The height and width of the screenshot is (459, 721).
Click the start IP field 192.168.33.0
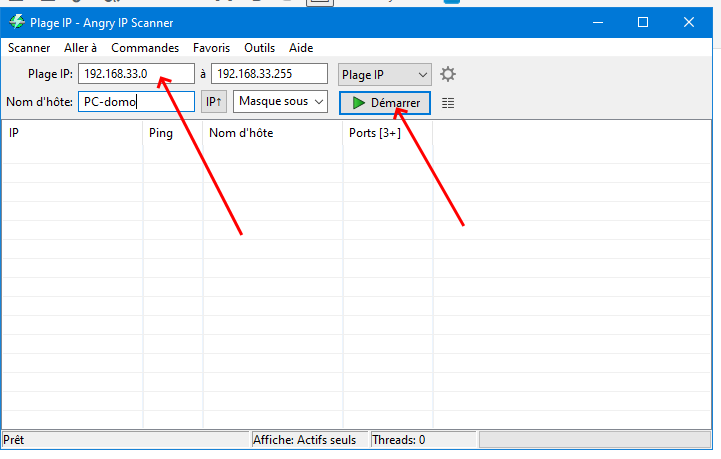pyautogui.click(x=136, y=74)
